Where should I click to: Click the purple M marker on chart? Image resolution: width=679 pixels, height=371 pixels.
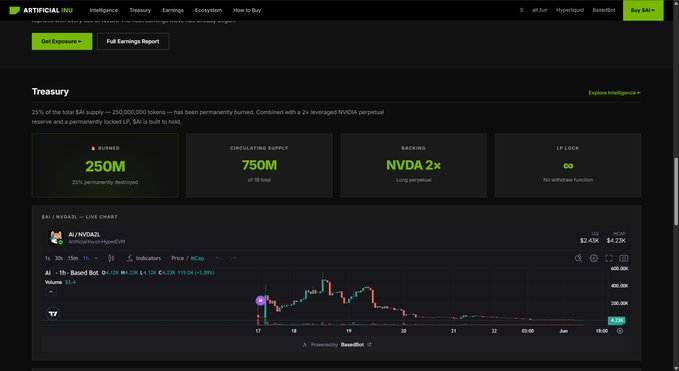coord(260,300)
